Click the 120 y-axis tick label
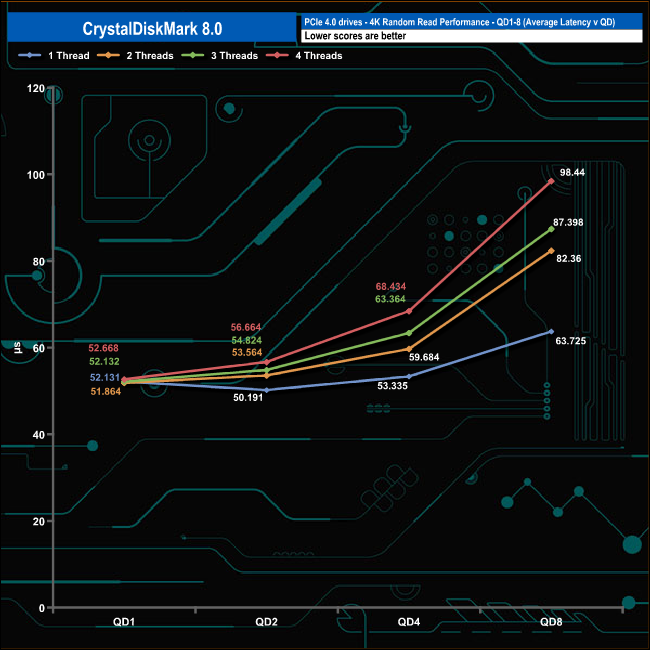Viewport: 650px width, 650px height. click(x=36, y=88)
